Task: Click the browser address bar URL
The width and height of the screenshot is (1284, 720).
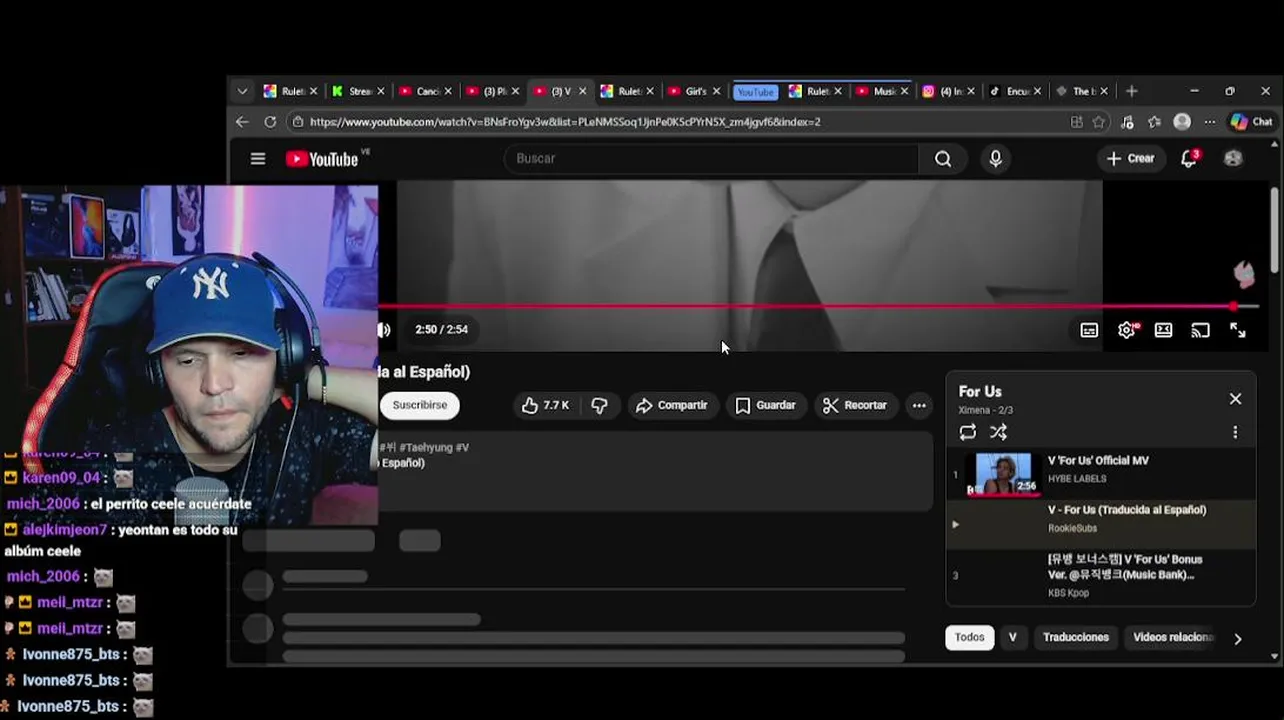Action: click(x=564, y=122)
